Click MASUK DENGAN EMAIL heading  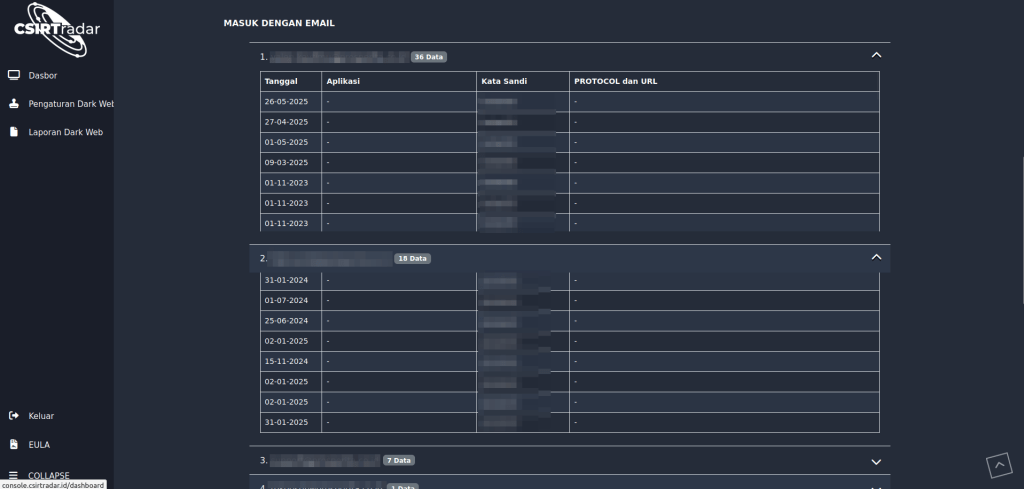pyautogui.click(x=279, y=23)
